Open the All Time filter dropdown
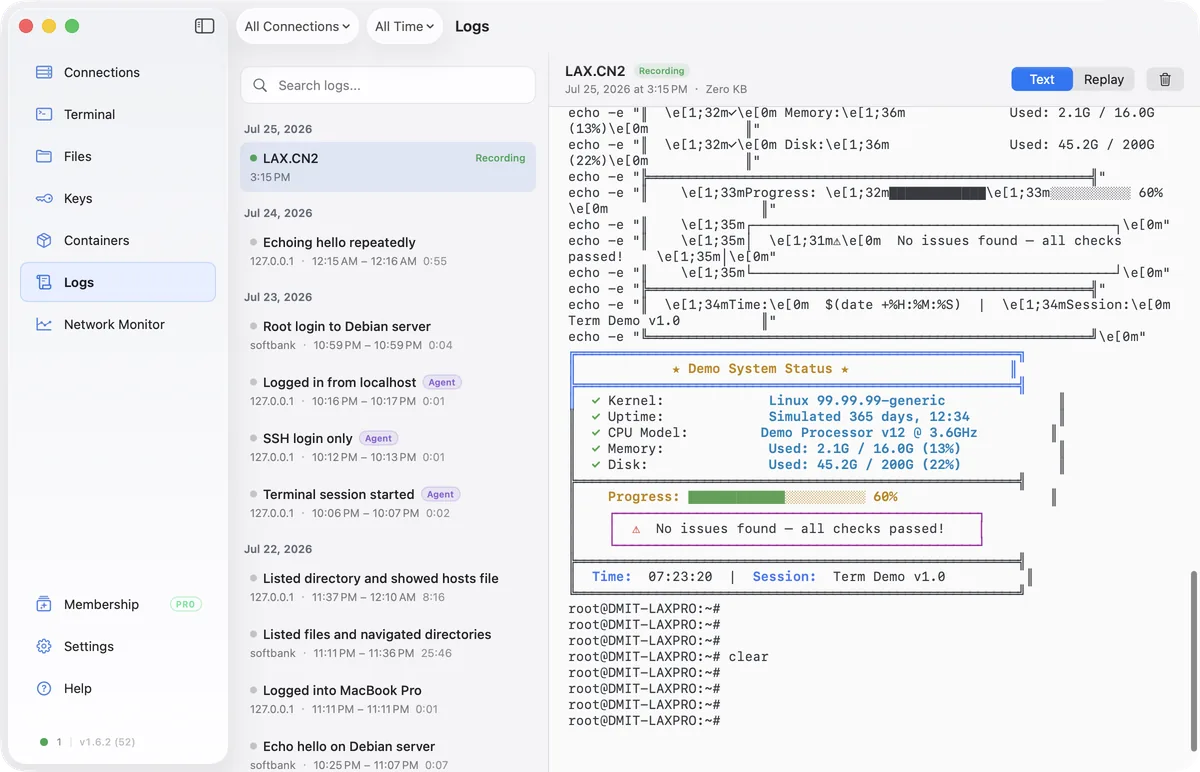This screenshot has height=772, width=1200. point(405,26)
